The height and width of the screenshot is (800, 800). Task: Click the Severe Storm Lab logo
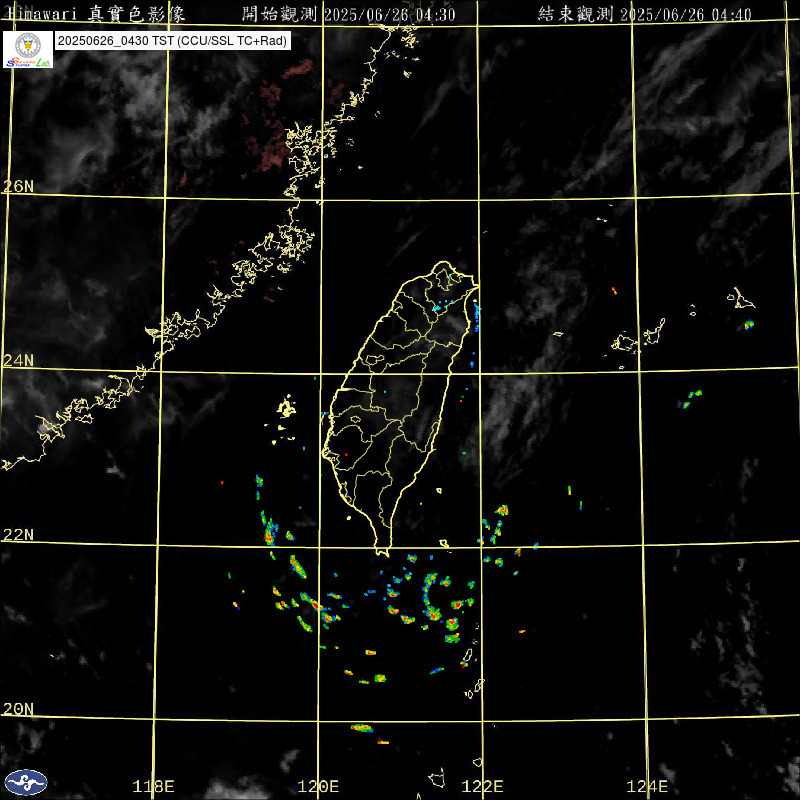pyautogui.click(x=28, y=49)
